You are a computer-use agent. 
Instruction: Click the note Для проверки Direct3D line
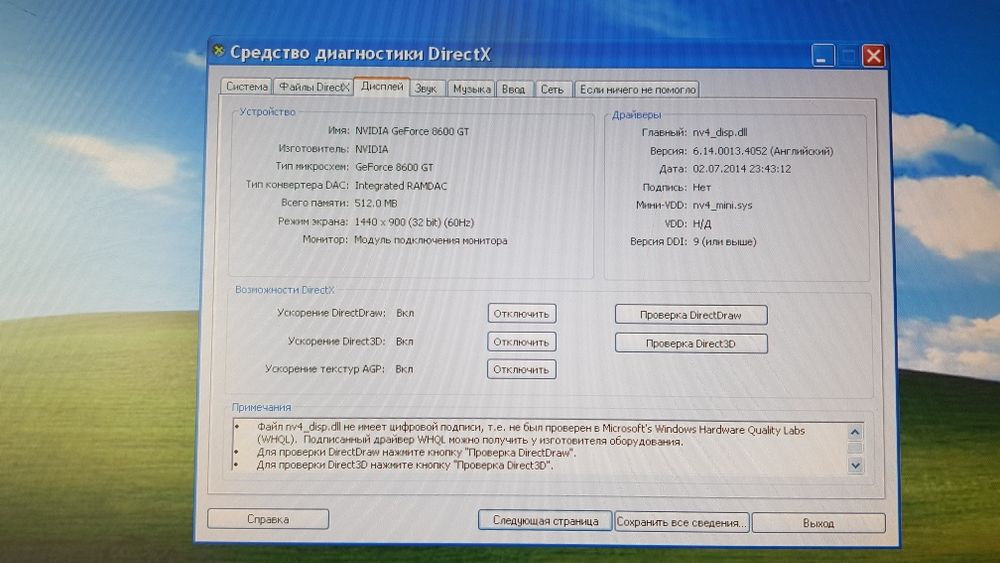405,465
